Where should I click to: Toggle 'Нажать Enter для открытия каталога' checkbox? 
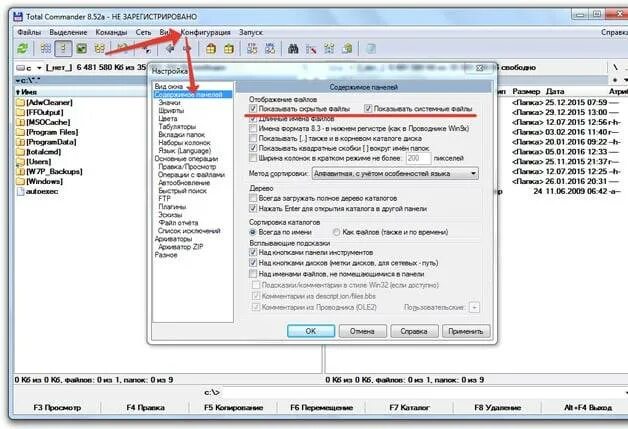[x=253, y=208]
